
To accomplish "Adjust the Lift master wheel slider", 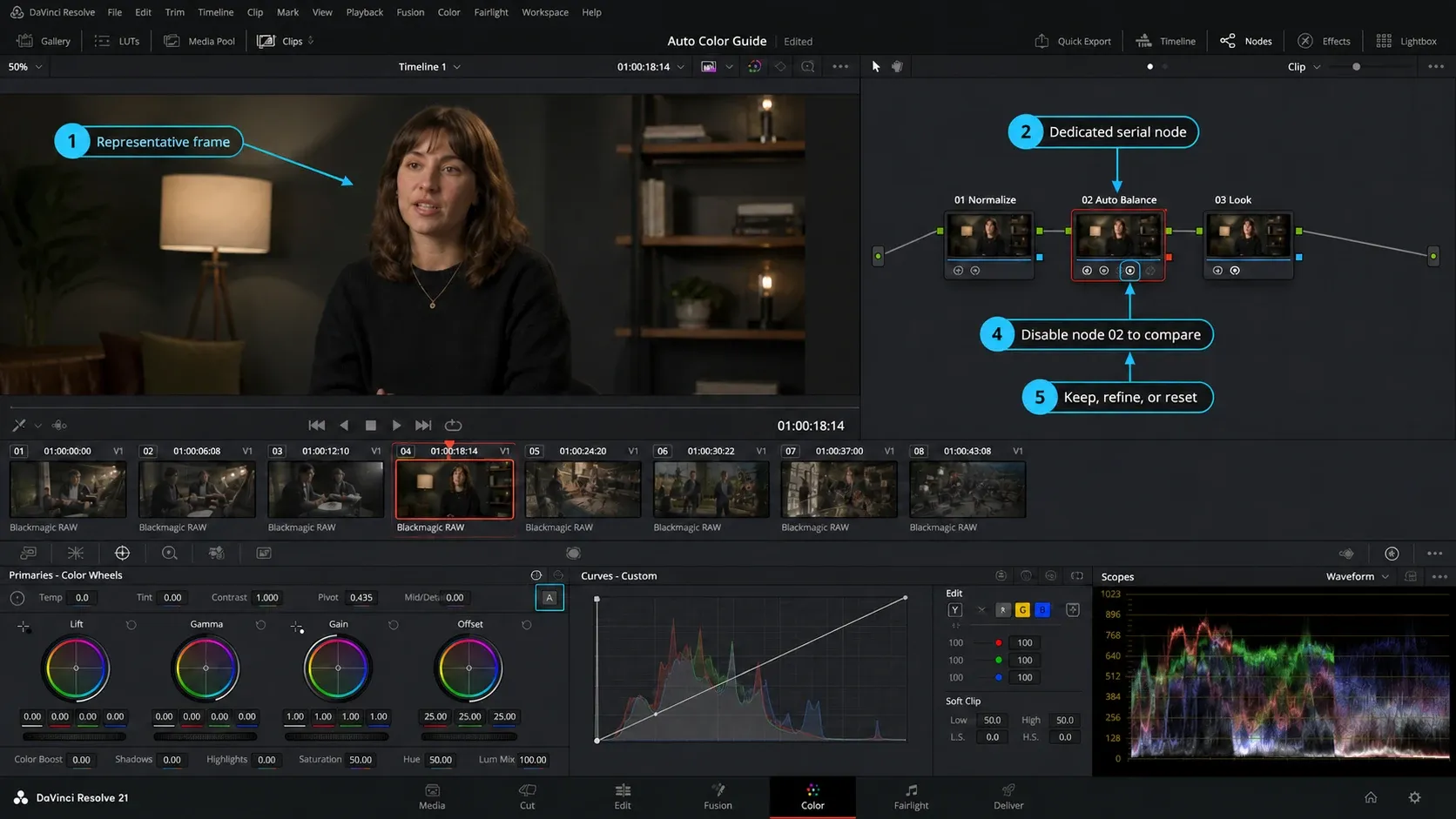I will coord(75,736).
